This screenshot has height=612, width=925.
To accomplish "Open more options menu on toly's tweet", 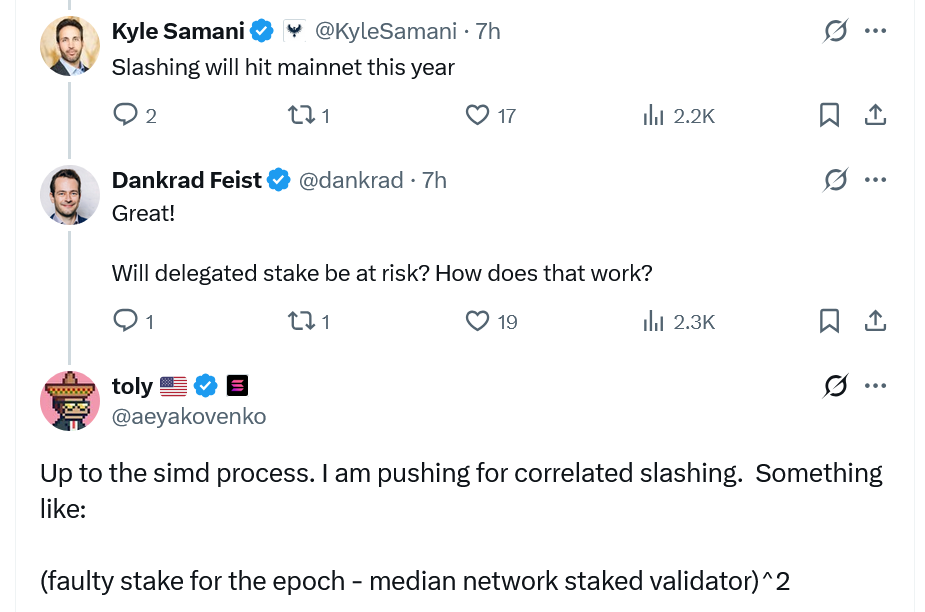I will tap(875, 385).
